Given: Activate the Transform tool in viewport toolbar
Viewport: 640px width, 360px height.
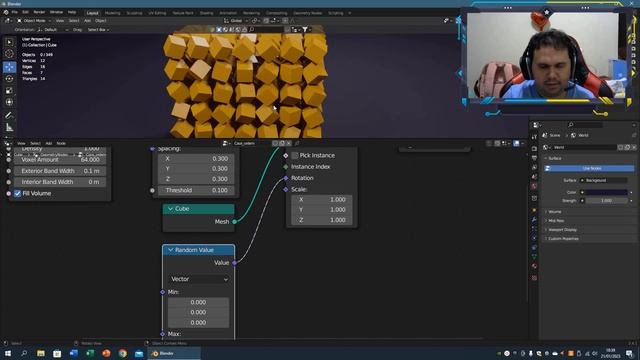Looking at the screenshot, I should pyautogui.click(x=9, y=102).
